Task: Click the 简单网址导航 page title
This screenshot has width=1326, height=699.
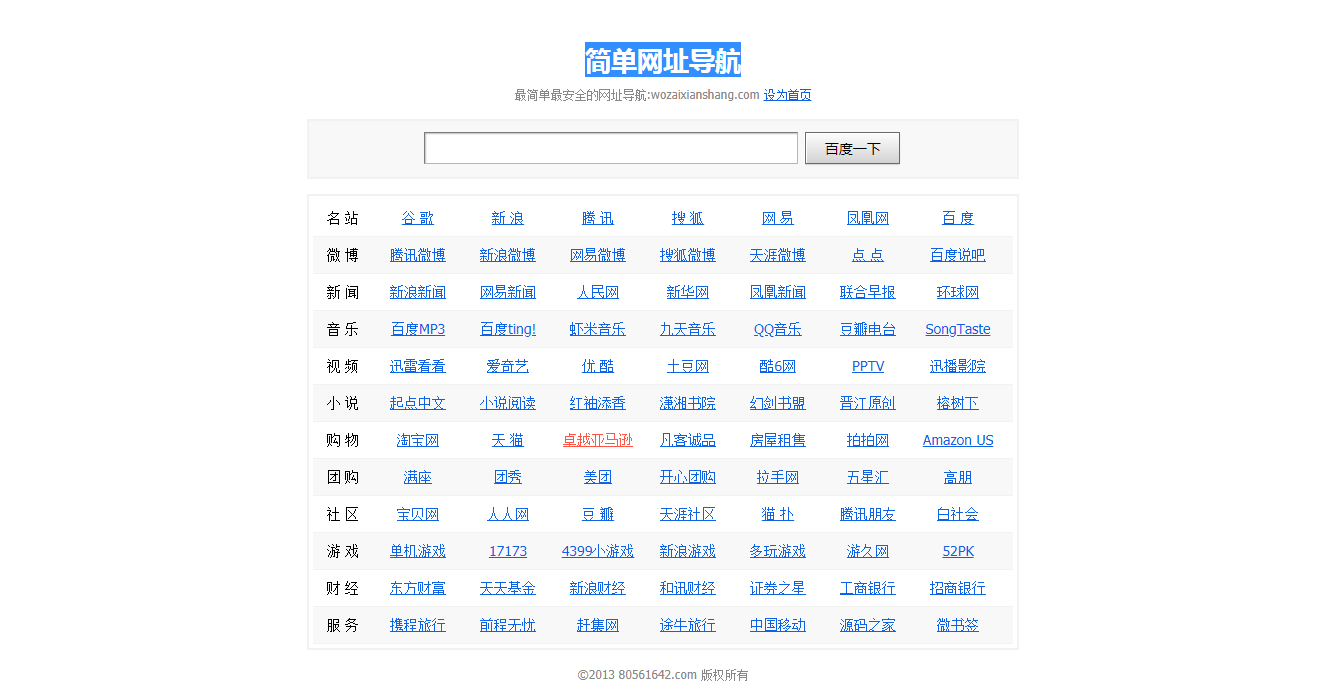Action: (663, 61)
